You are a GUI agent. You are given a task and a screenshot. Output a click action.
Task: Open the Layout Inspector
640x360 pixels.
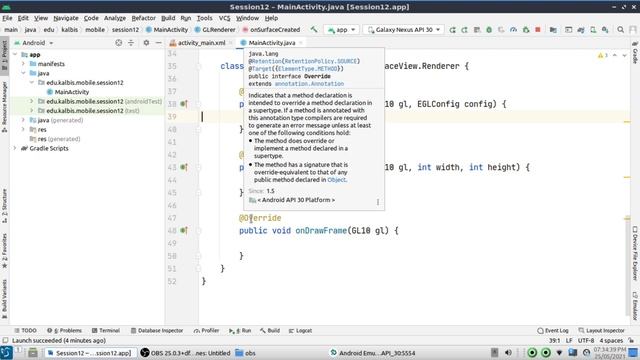(601, 331)
